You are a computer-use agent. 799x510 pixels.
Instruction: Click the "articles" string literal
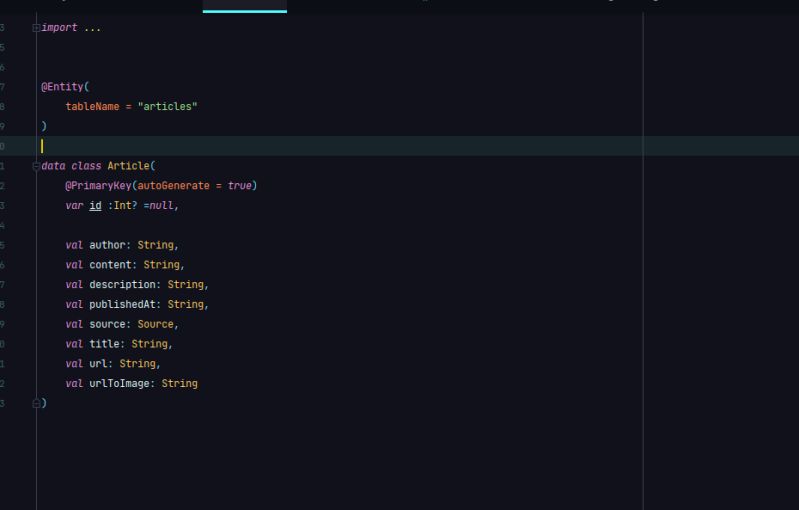[x=167, y=106]
